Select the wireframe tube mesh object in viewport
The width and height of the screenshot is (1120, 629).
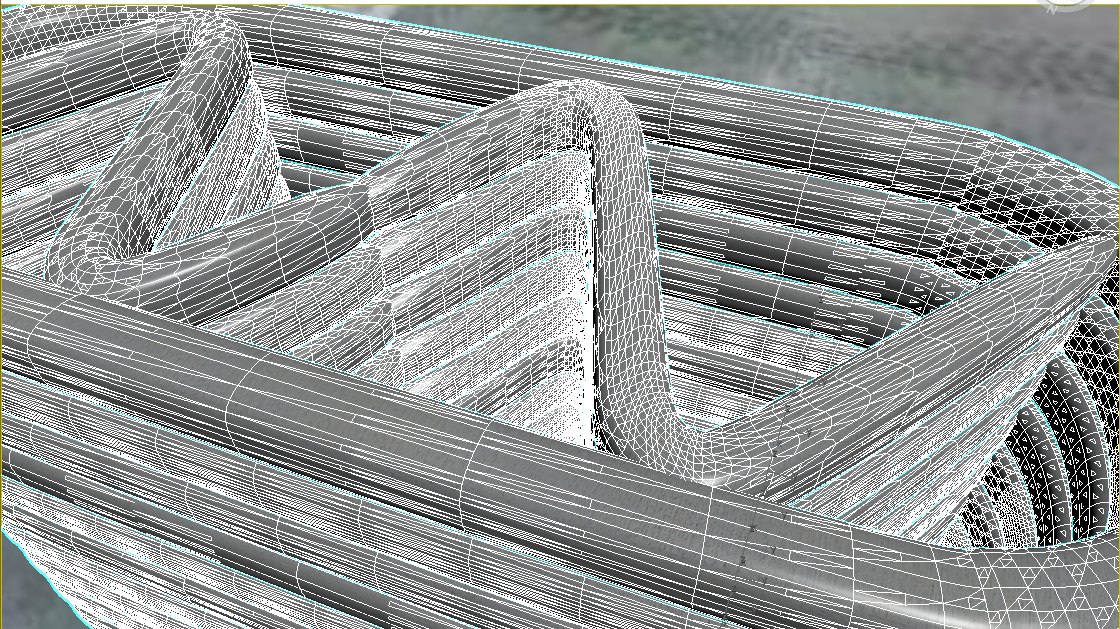560,318
